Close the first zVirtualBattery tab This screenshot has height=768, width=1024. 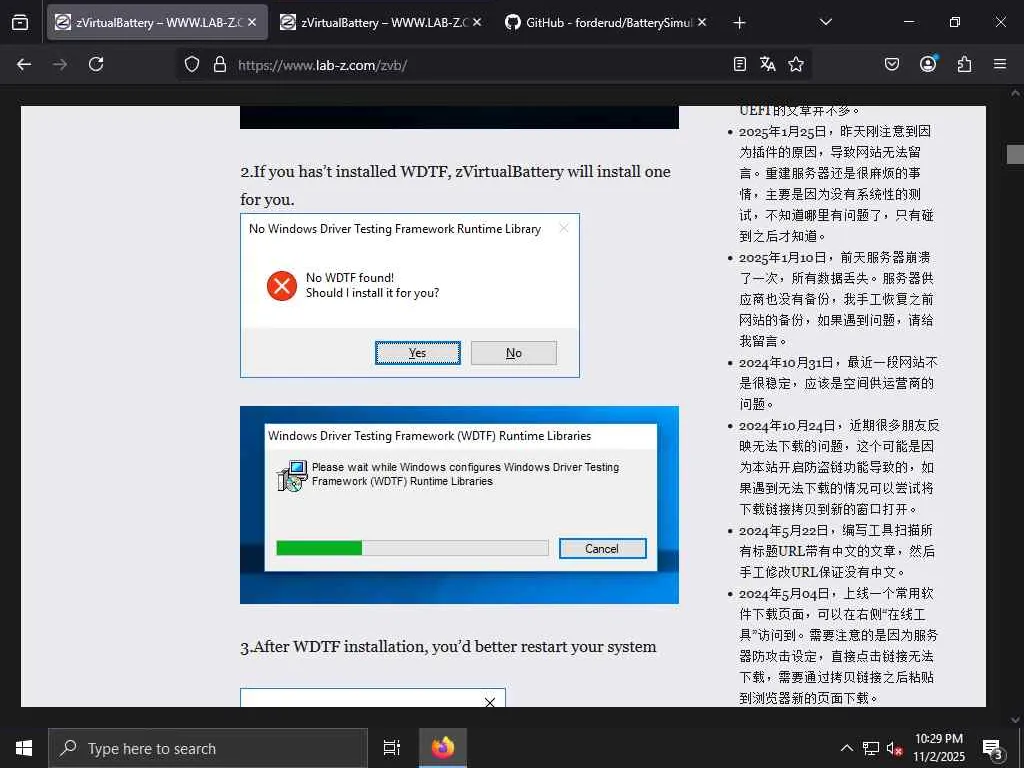click(x=252, y=22)
